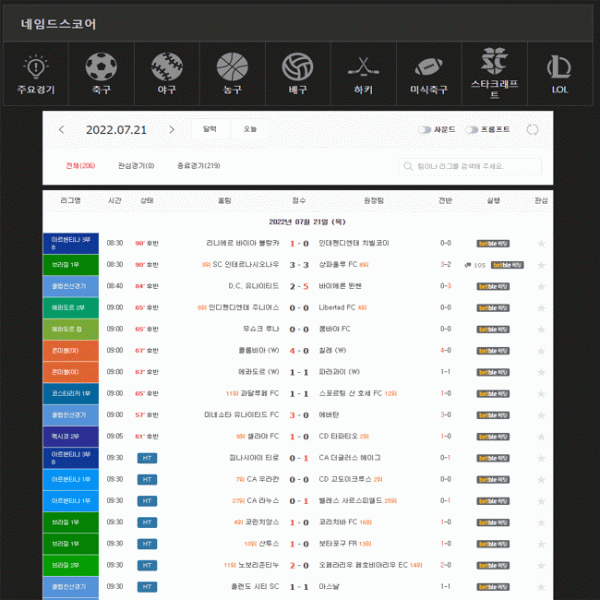This screenshot has width=600, height=600.
Task: Toggle the 사운드 sound switch
Action: 424,130
